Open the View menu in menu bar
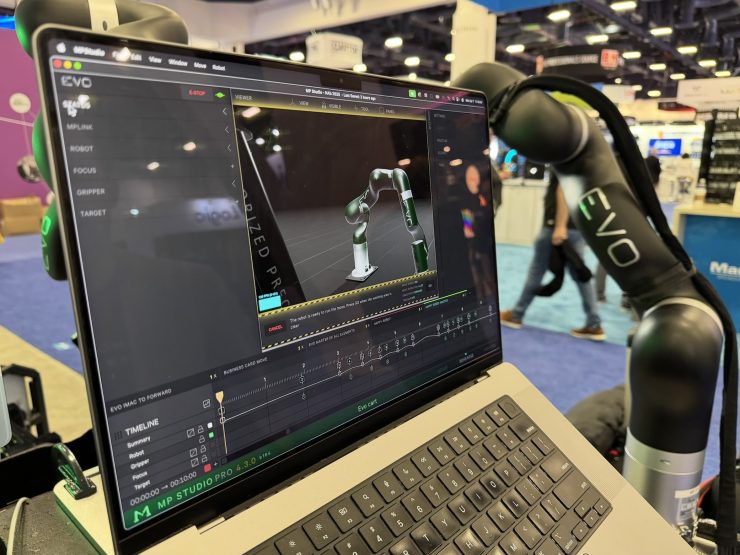The width and height of the screenshot is (740, 555). (155, 59)
